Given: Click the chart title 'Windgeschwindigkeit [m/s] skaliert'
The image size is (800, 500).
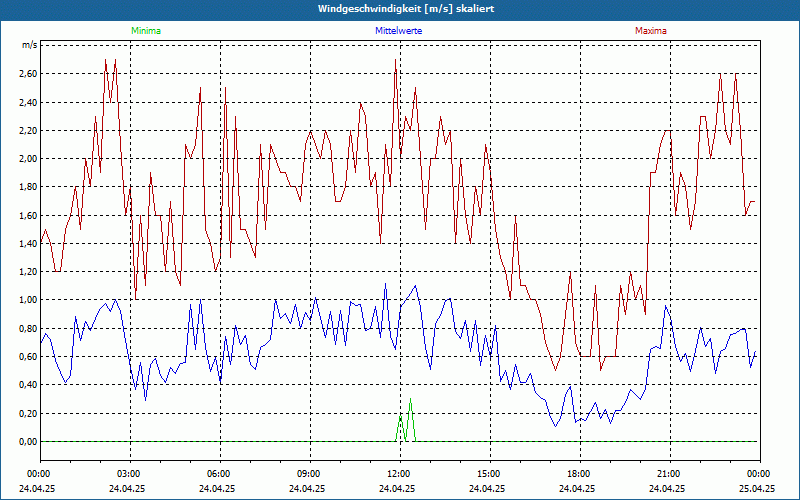Looking at the screenshot, I should coord(406,9).
